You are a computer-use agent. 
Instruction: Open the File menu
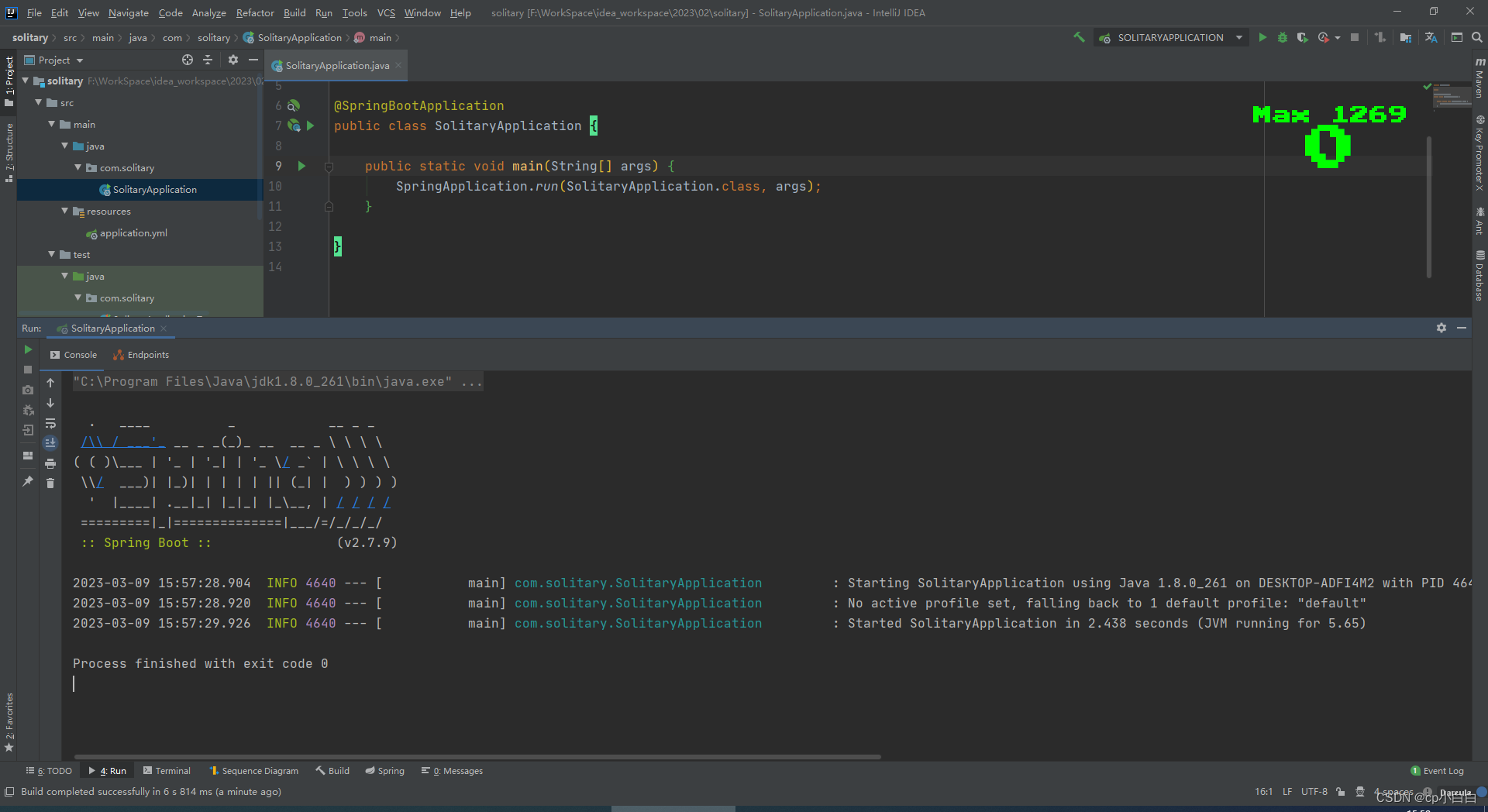pyautogui.click(x=34, y=12)
